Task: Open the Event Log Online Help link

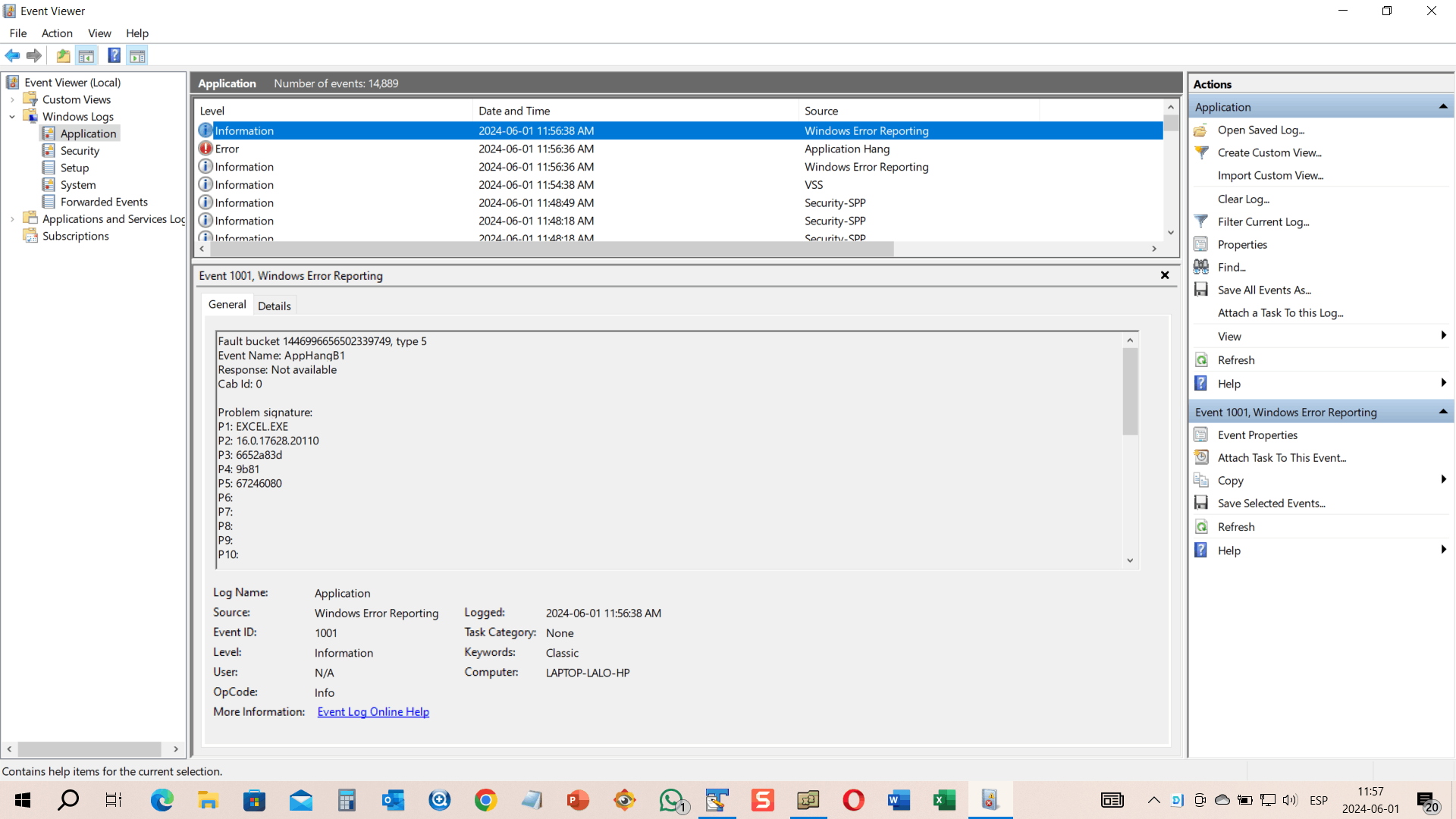Action: click(373, 711)
